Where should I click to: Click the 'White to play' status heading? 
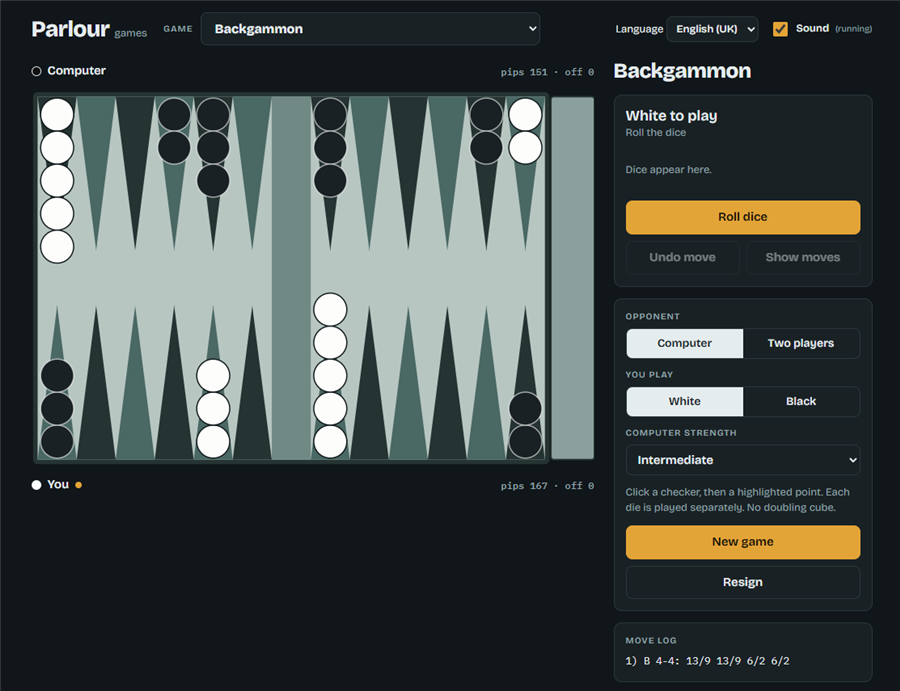(671, 116)
